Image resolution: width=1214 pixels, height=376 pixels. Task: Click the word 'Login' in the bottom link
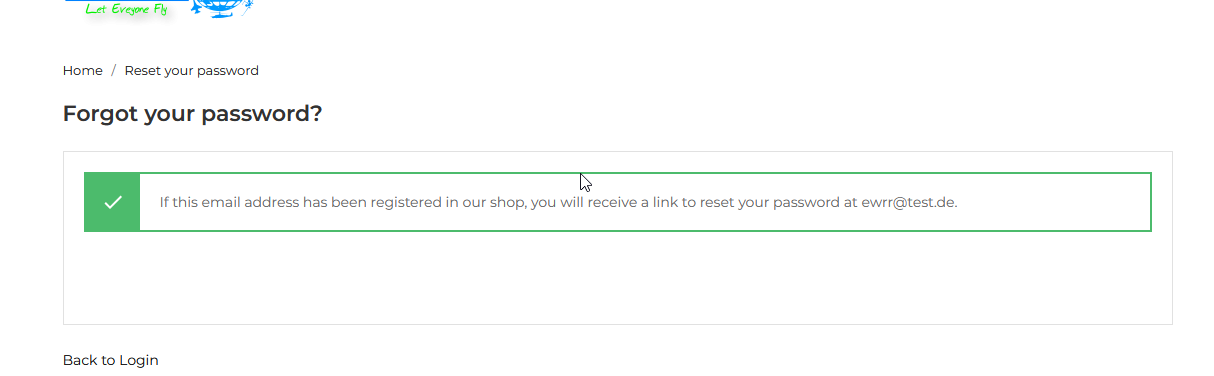coord(139,360)
